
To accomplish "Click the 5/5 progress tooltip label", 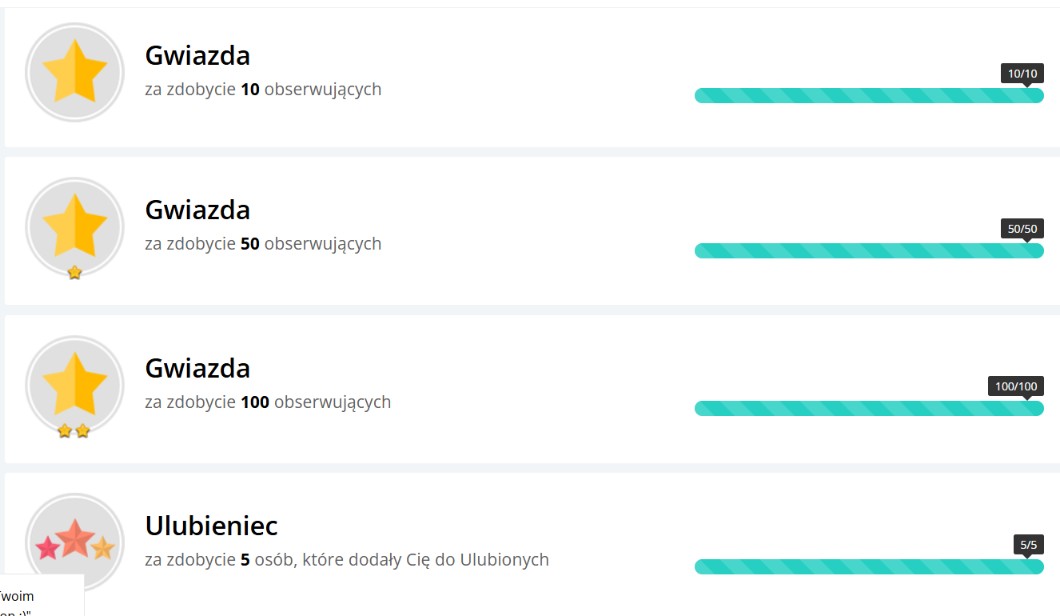I will [x=1027, y=545].
